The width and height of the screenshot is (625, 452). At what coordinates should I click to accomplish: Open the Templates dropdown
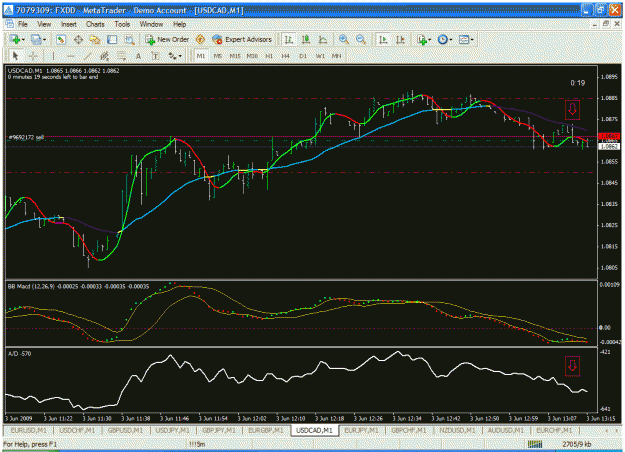click(466, 39)
